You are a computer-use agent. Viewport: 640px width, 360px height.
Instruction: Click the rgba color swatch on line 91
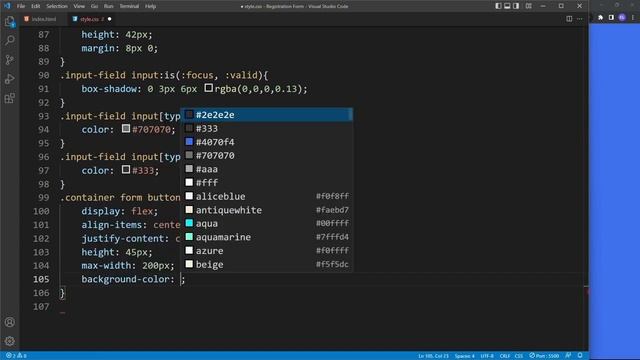(x=208, y=88)
